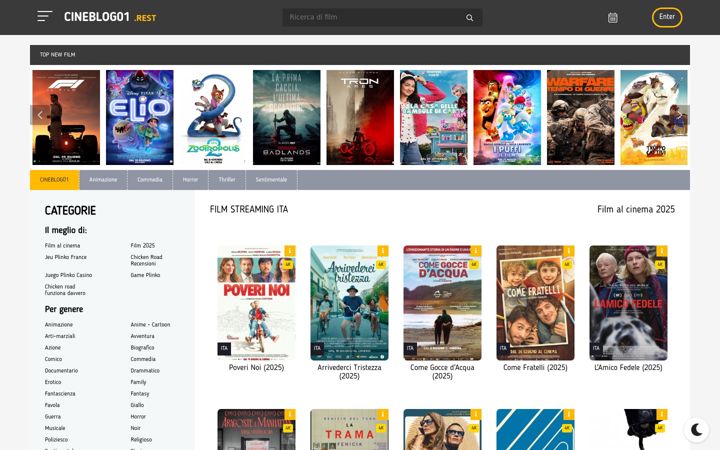Open the La Trama Fenicia poster
The width and height of the screenshot is (720, 450).
349,429
